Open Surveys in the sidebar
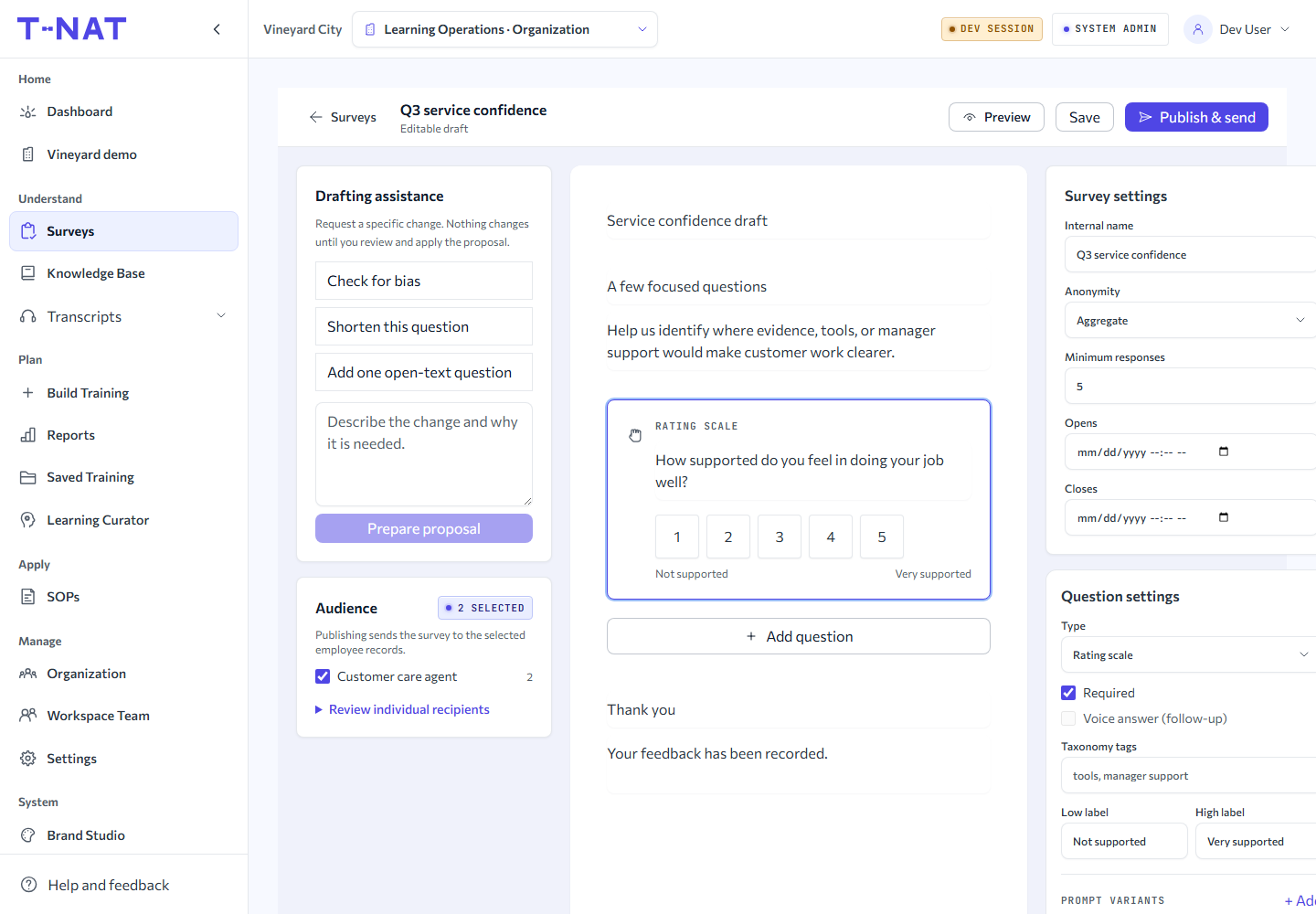This screenshot has height=914, width=1316. pos(123,231)
